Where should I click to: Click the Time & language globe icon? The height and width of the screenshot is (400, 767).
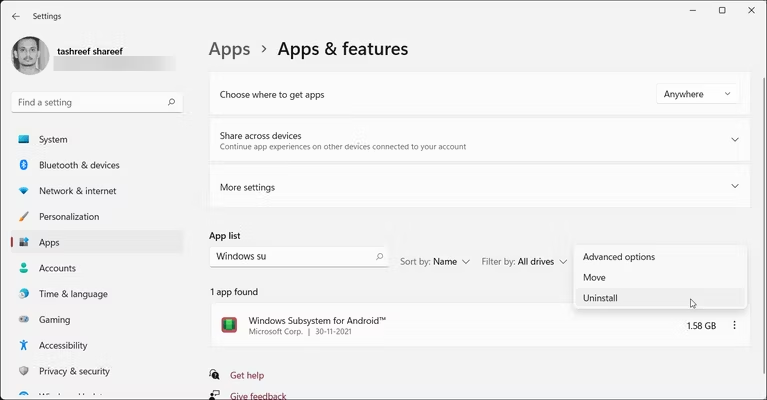point(23,293)
